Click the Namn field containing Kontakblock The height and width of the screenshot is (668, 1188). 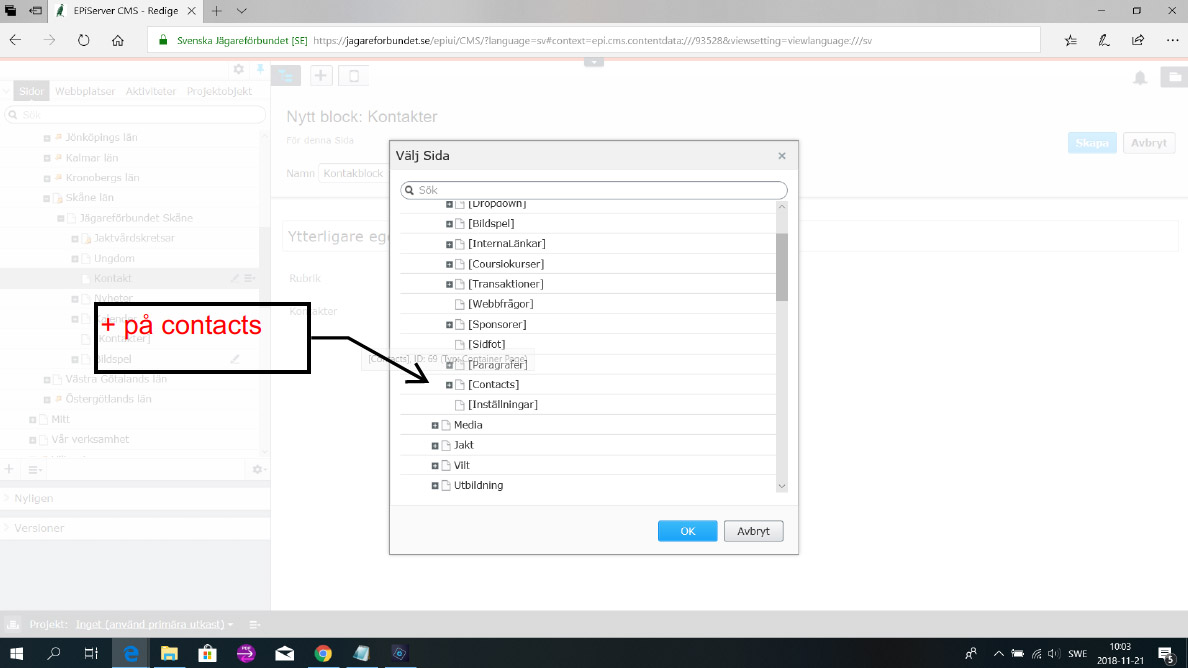355,173
